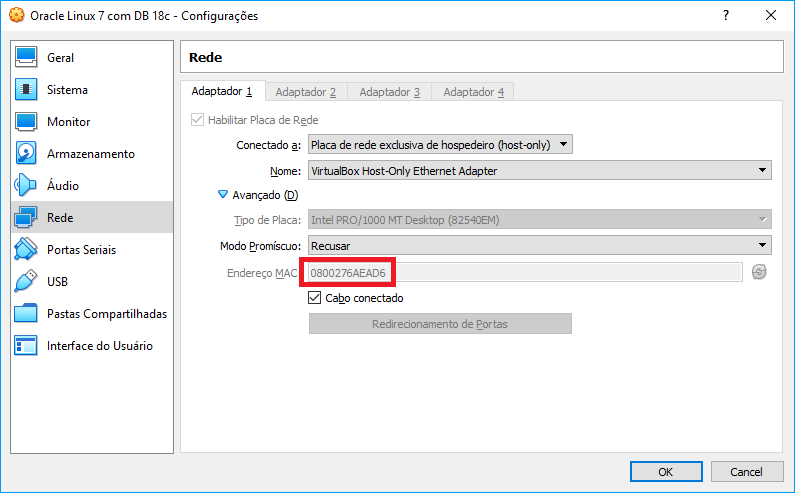Switch to the Adaptador 3 tab
The width and height of the screenshot is (795, 493).
pyautogui.click(x=389, y=92)
